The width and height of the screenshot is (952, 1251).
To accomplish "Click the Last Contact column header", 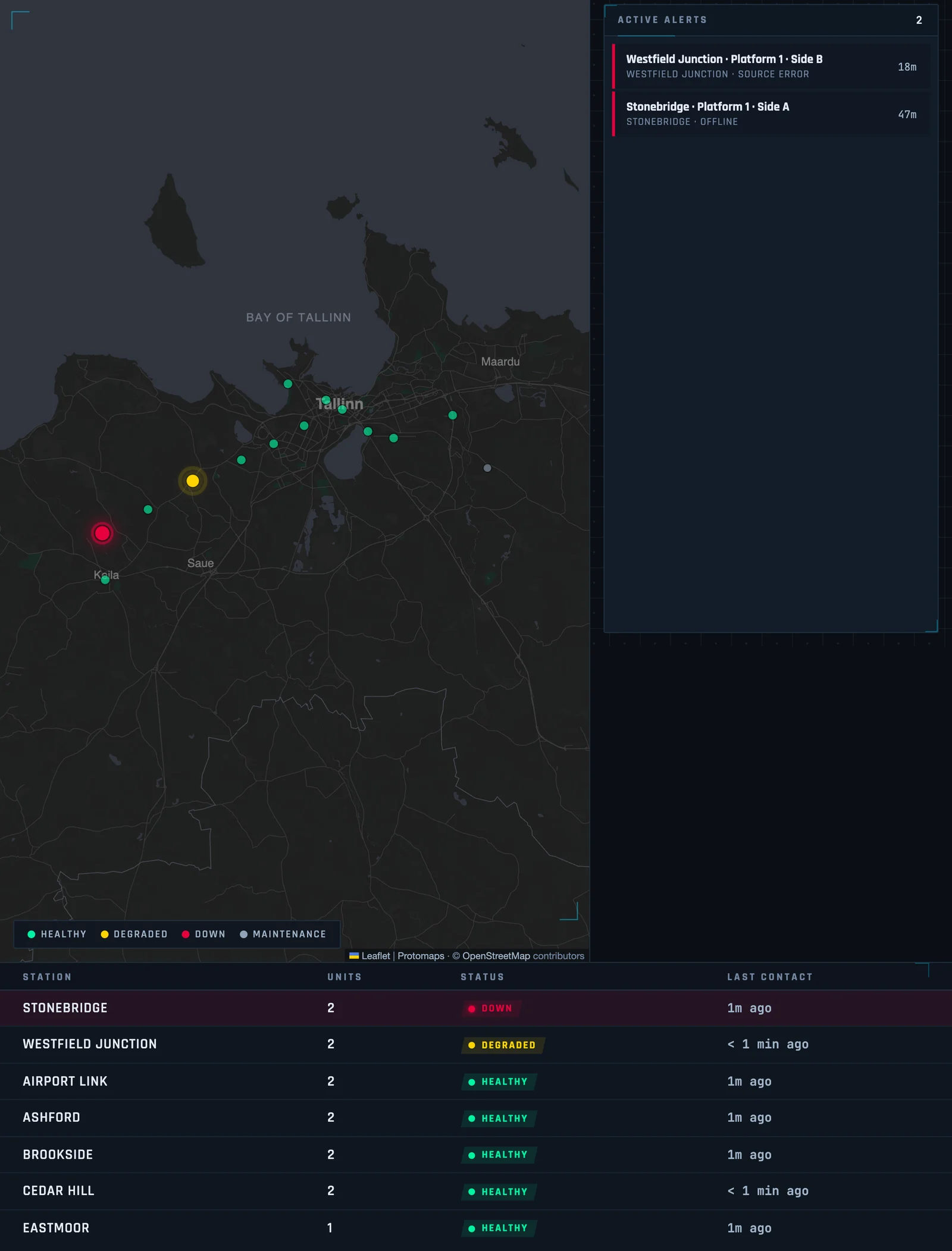I will click(x=770, y=977).
